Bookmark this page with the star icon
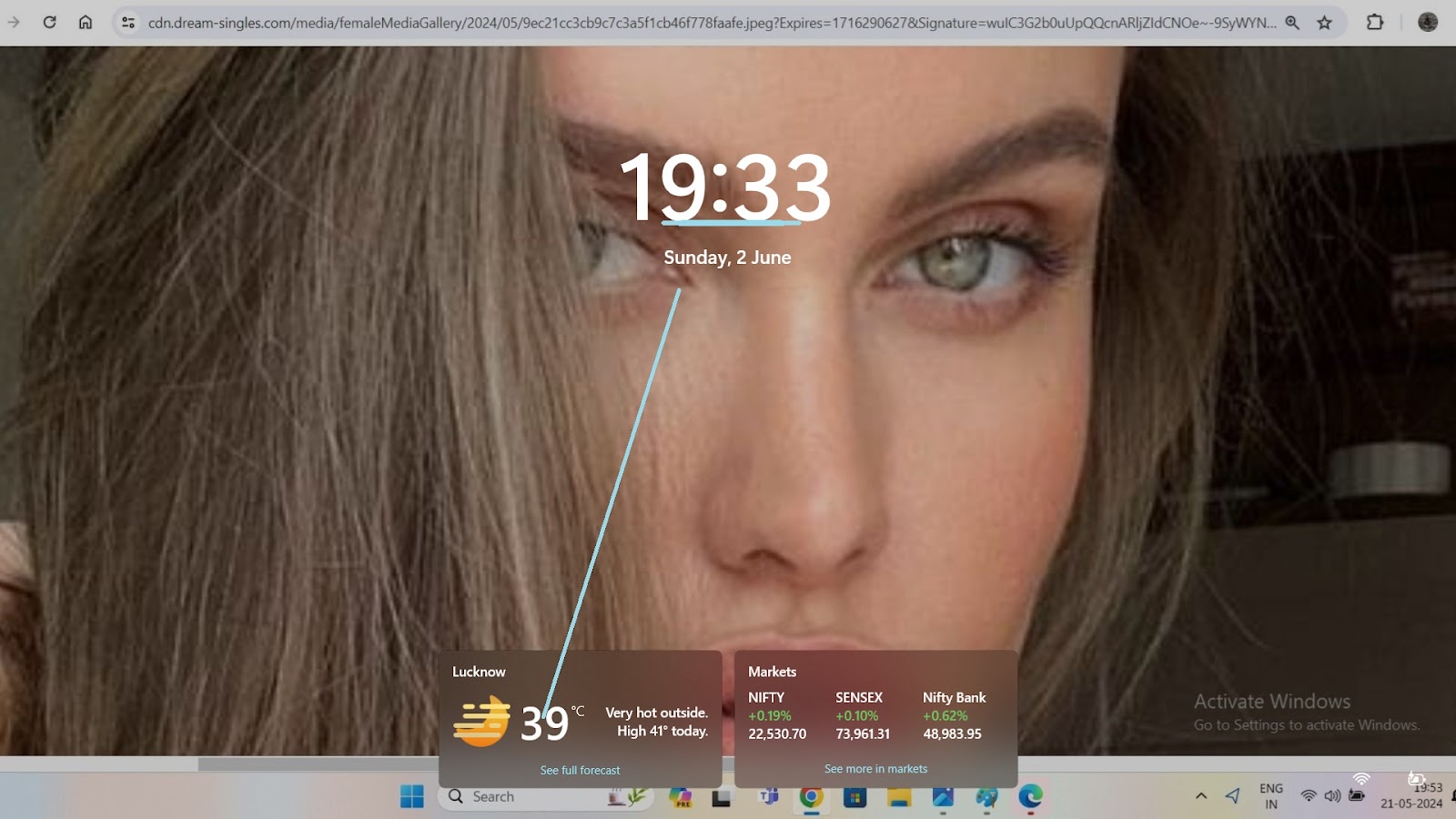 click(1324, 23)
